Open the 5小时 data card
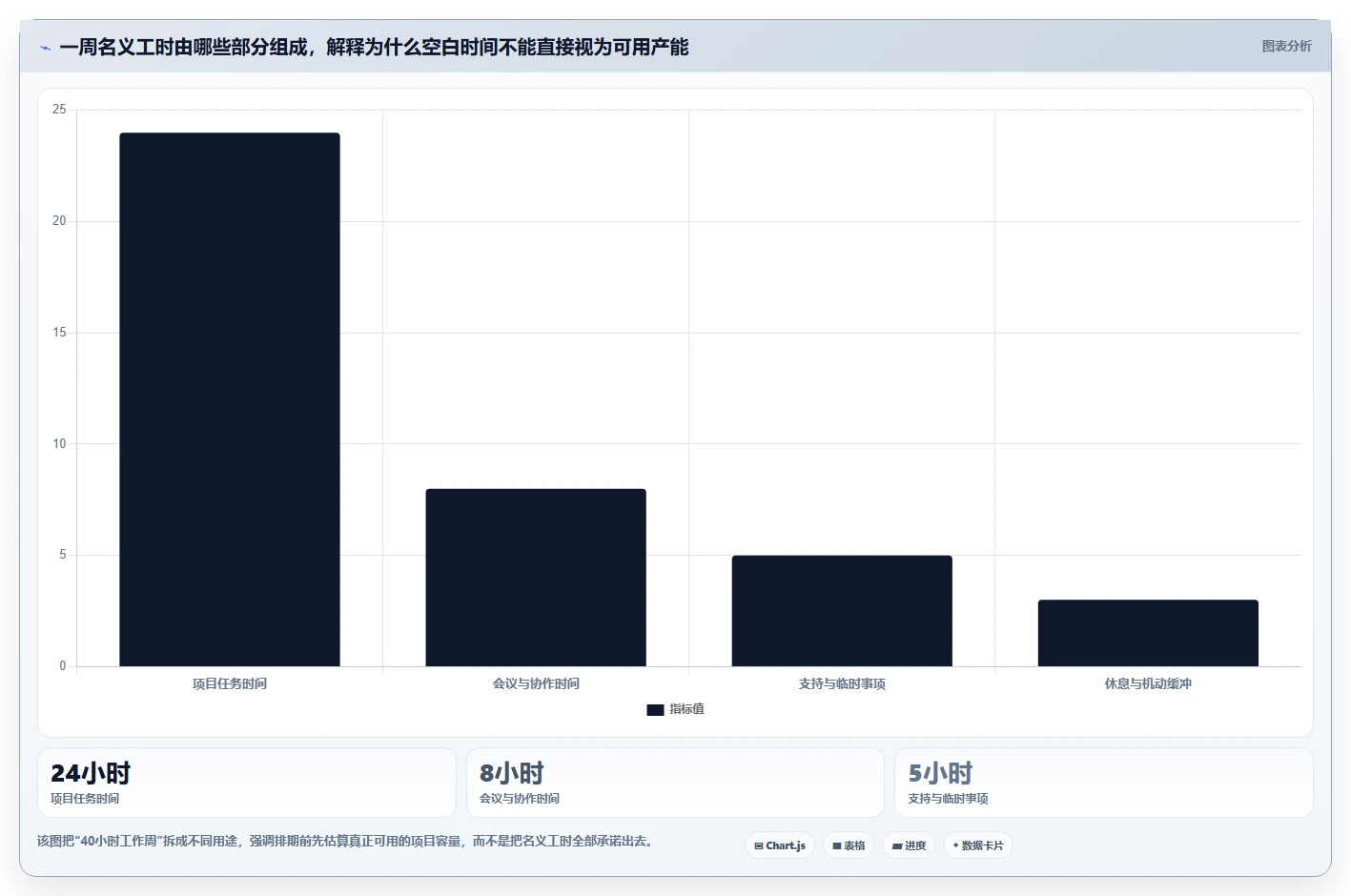 tap(1104, 783)
